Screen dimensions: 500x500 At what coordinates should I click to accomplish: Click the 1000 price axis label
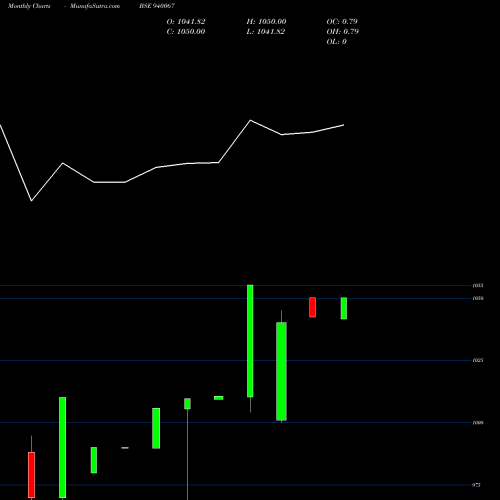pyautogui.click(x=478, y=423)
